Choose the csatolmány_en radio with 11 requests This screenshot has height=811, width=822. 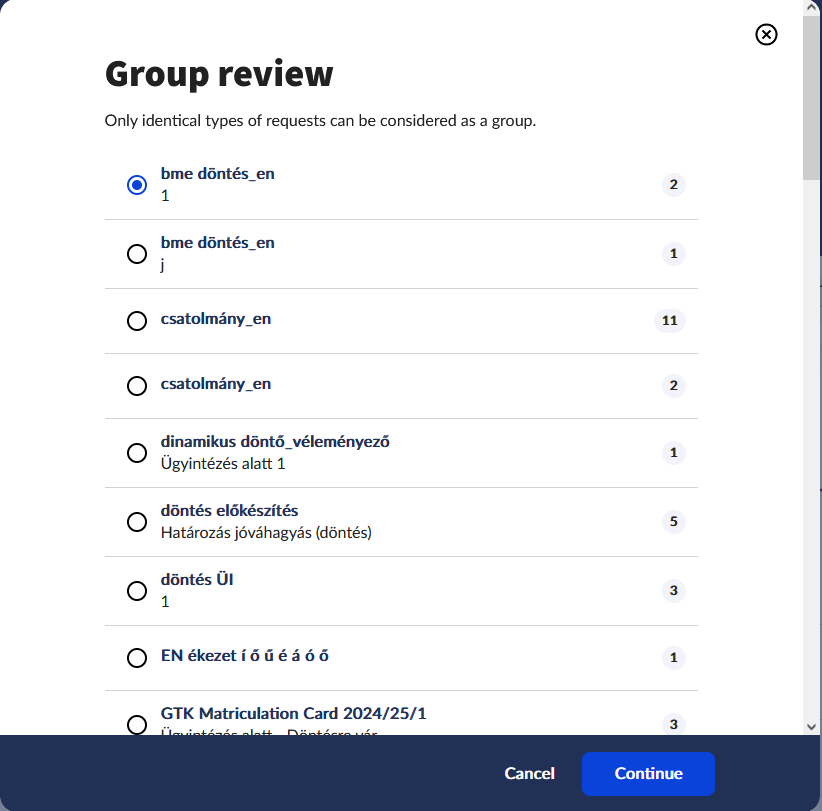[137, 321]
